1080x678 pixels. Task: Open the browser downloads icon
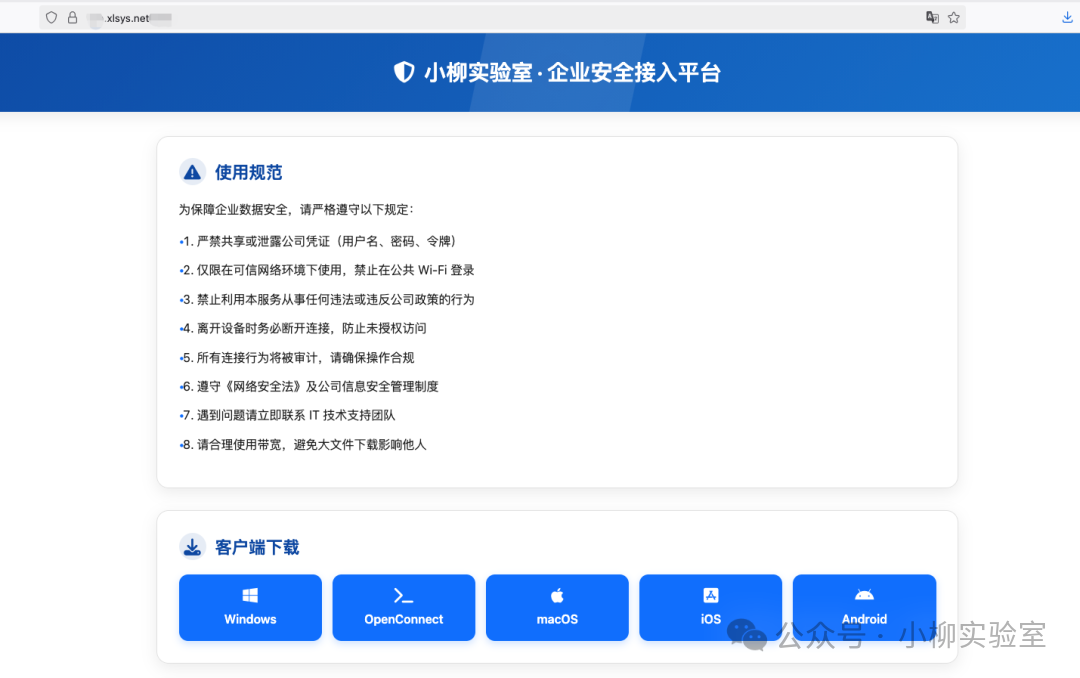click(1067, 17)
